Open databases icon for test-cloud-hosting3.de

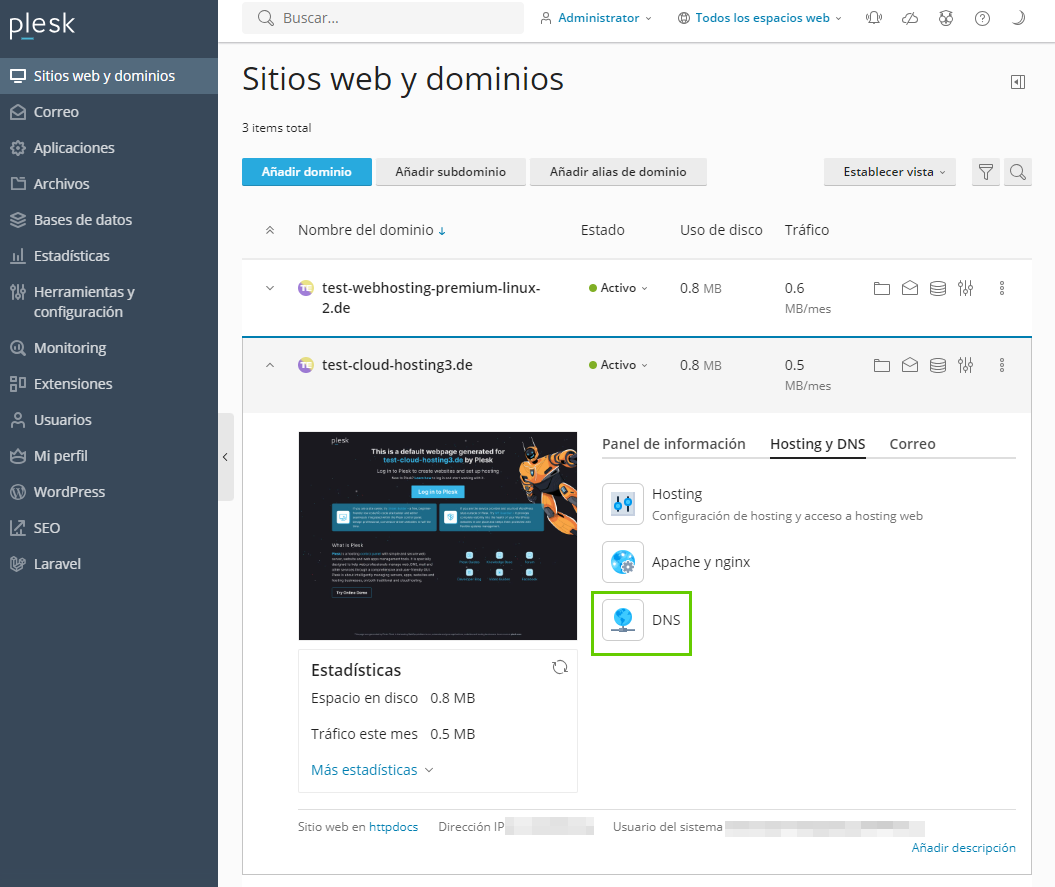938,365
